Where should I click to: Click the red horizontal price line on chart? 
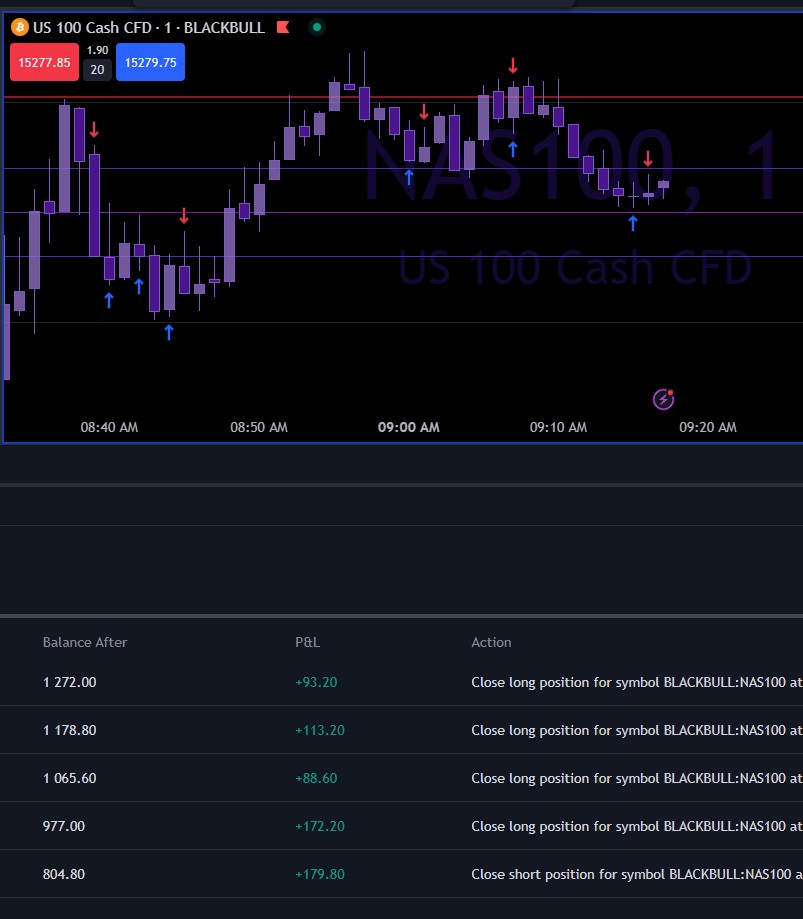tap(403, 97)
